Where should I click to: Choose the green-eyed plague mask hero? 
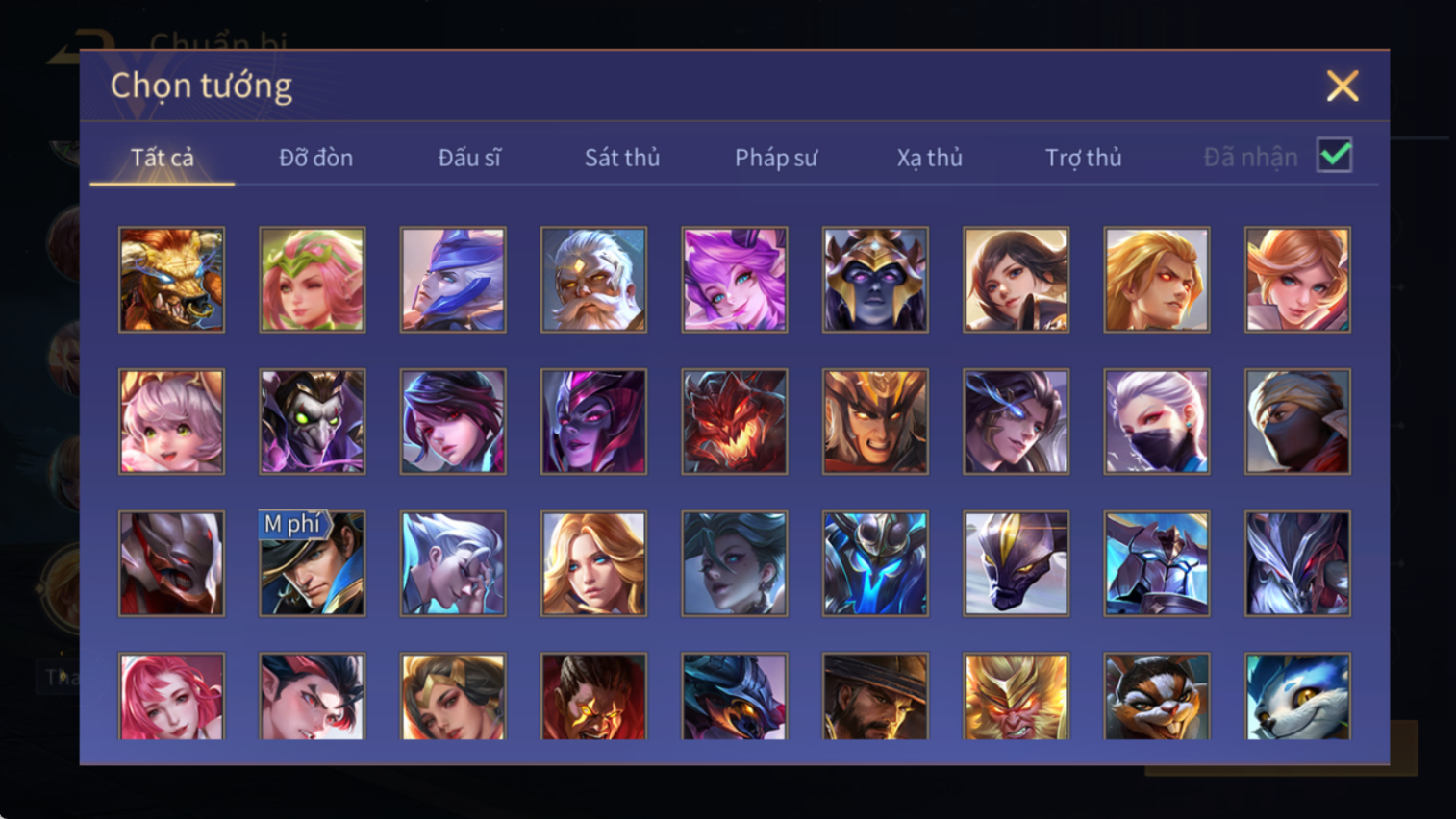(313, 421)
